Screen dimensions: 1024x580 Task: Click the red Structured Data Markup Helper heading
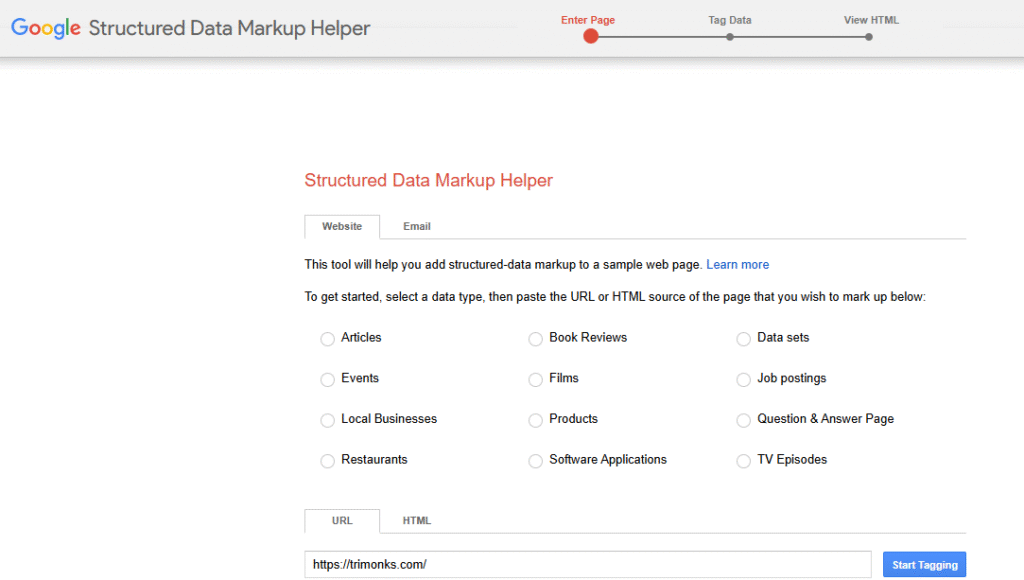click(428, 180)
